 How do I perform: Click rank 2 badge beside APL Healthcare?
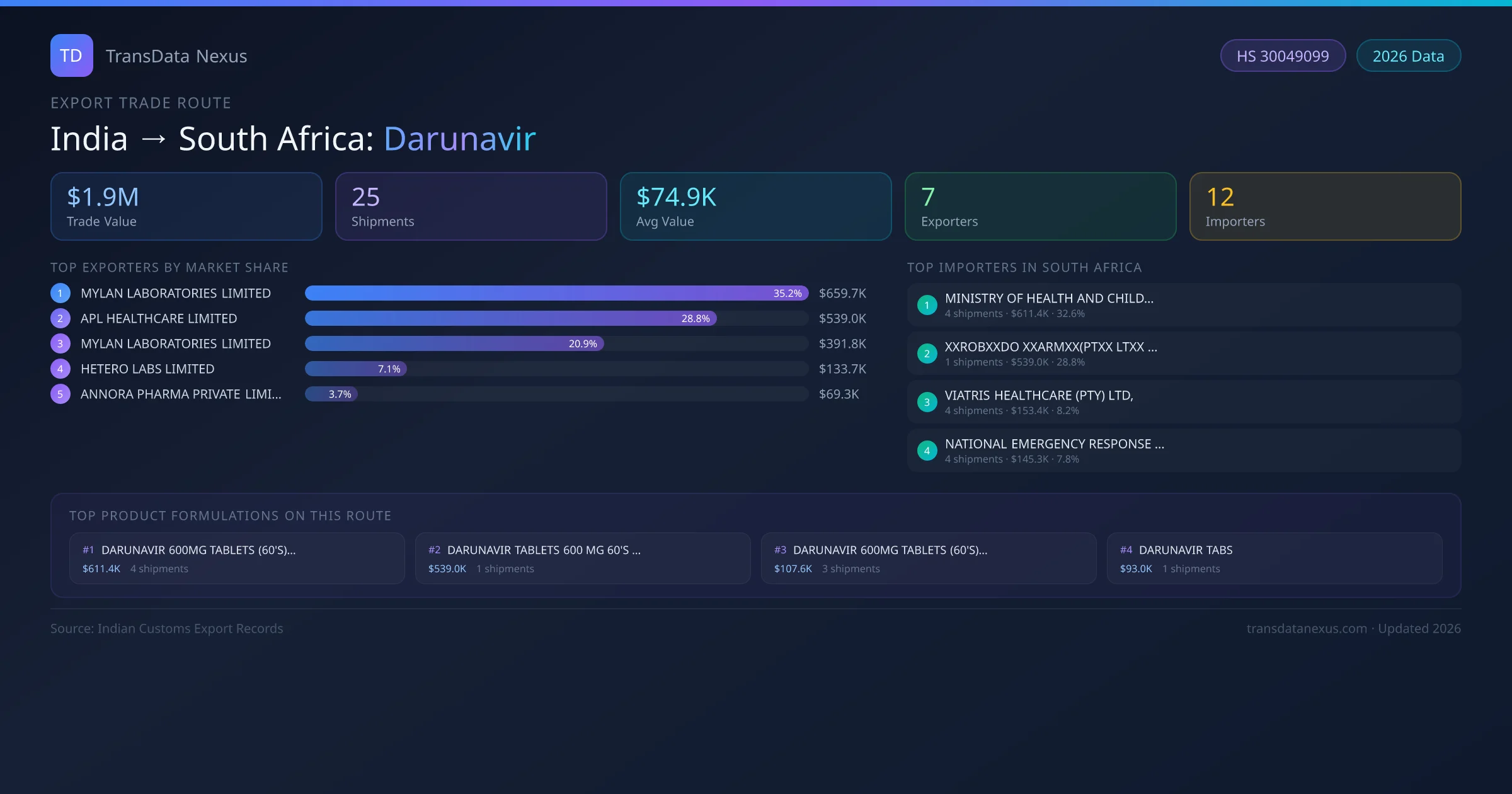point(60,318)
